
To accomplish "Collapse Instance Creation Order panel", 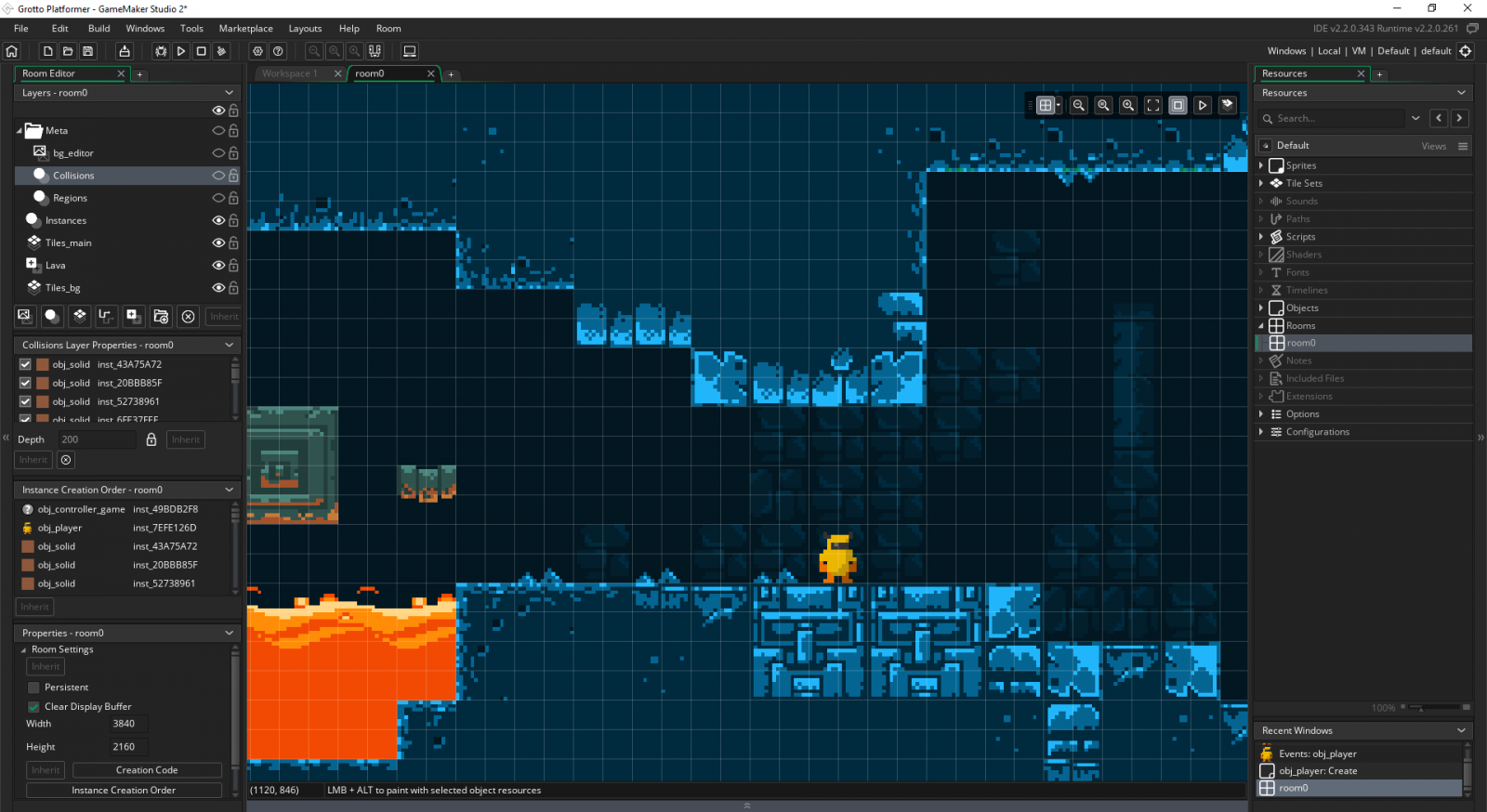I will tap(230, 490).
